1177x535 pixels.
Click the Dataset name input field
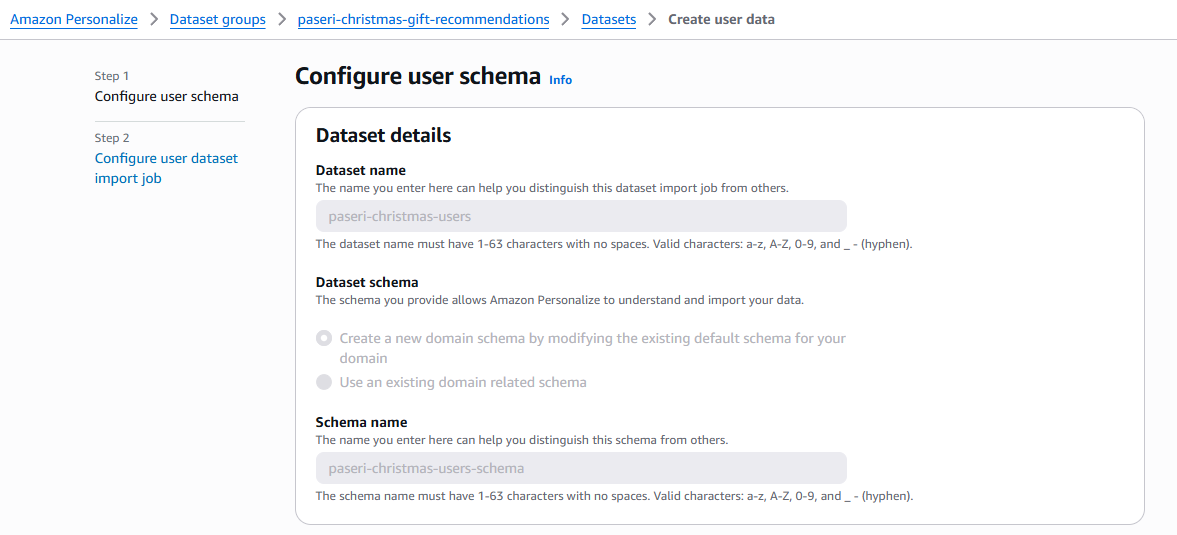581,216
